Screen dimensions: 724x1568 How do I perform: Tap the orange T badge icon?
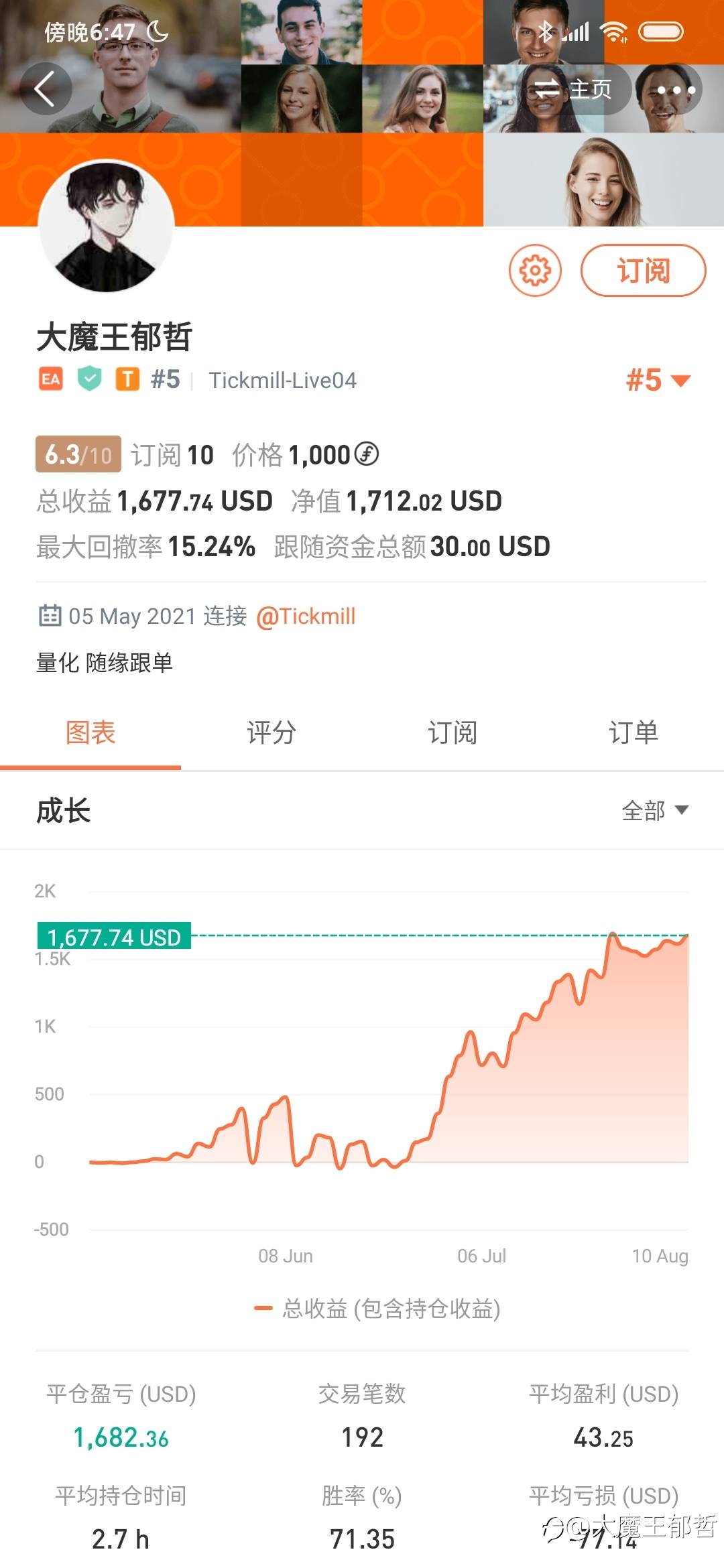pyautogui.click(x=127, y=379)
